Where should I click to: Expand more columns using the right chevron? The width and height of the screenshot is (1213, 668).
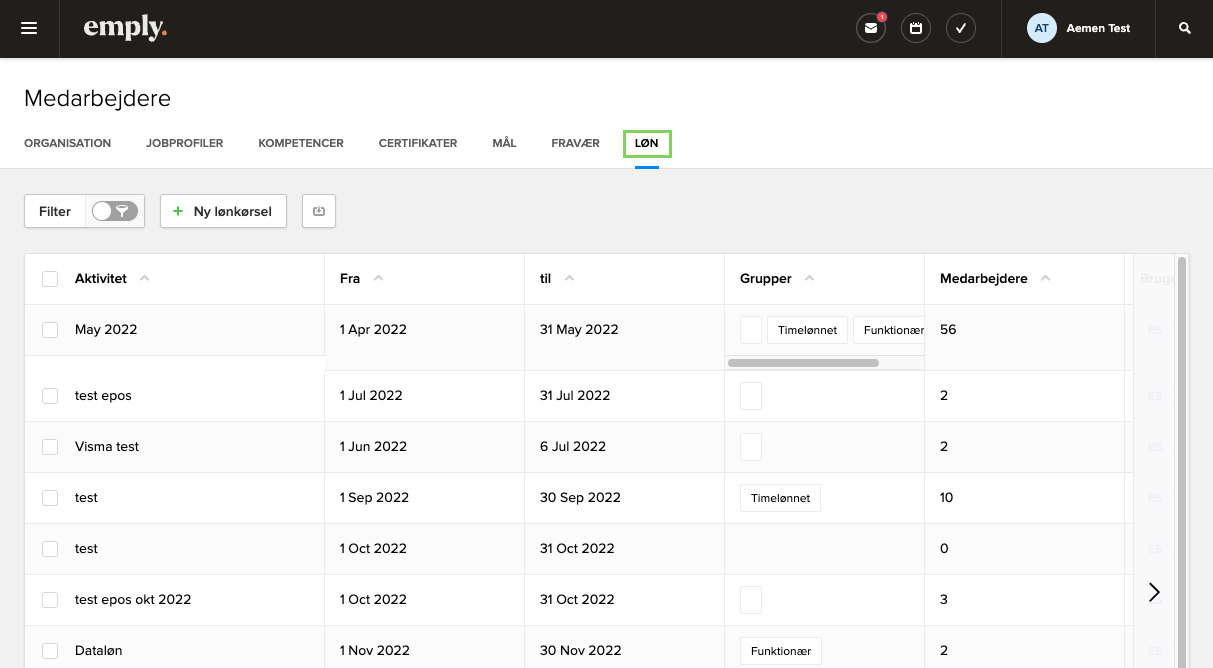point(1154,592)
